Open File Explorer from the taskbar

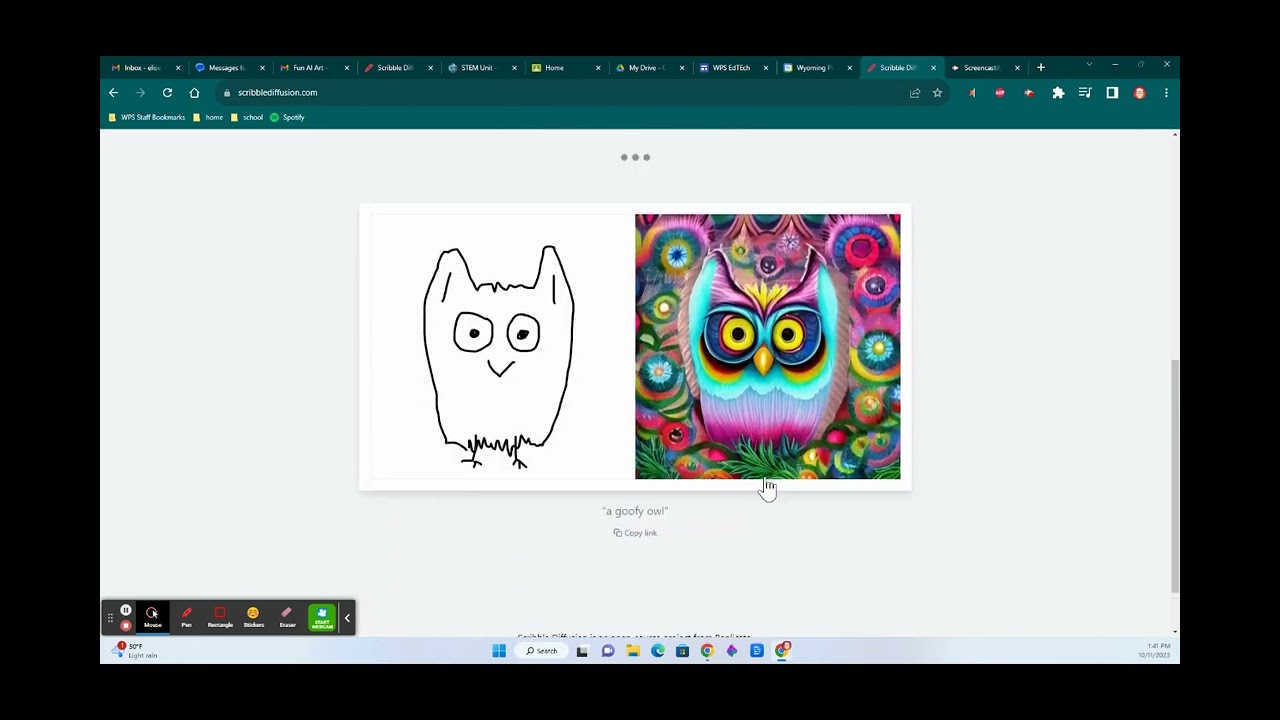coord(632,651)
